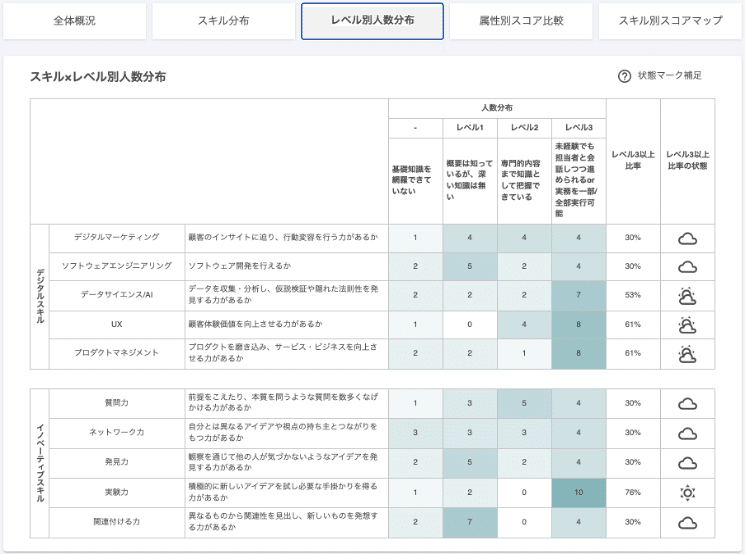Click the ソフトウェア開発を行えるか description
Viewport: 746px width, 554px height.
[x=239, y=266]
